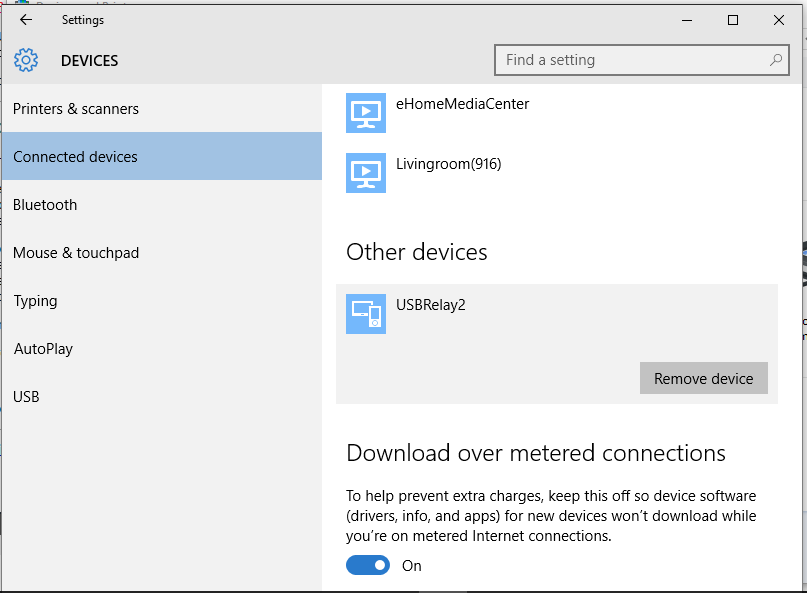The width and height of the screenshot is (807, 593).
Task: Click the Devices gear icon
Action: 26,60
